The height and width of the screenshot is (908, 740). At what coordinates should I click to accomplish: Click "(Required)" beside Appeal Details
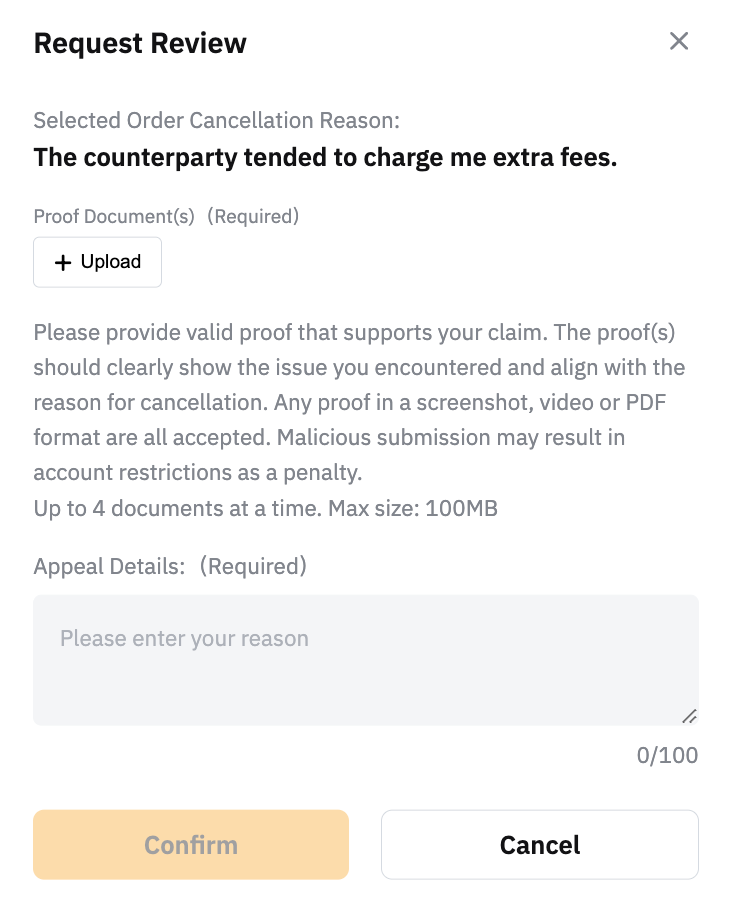click(x=252, y=567)
